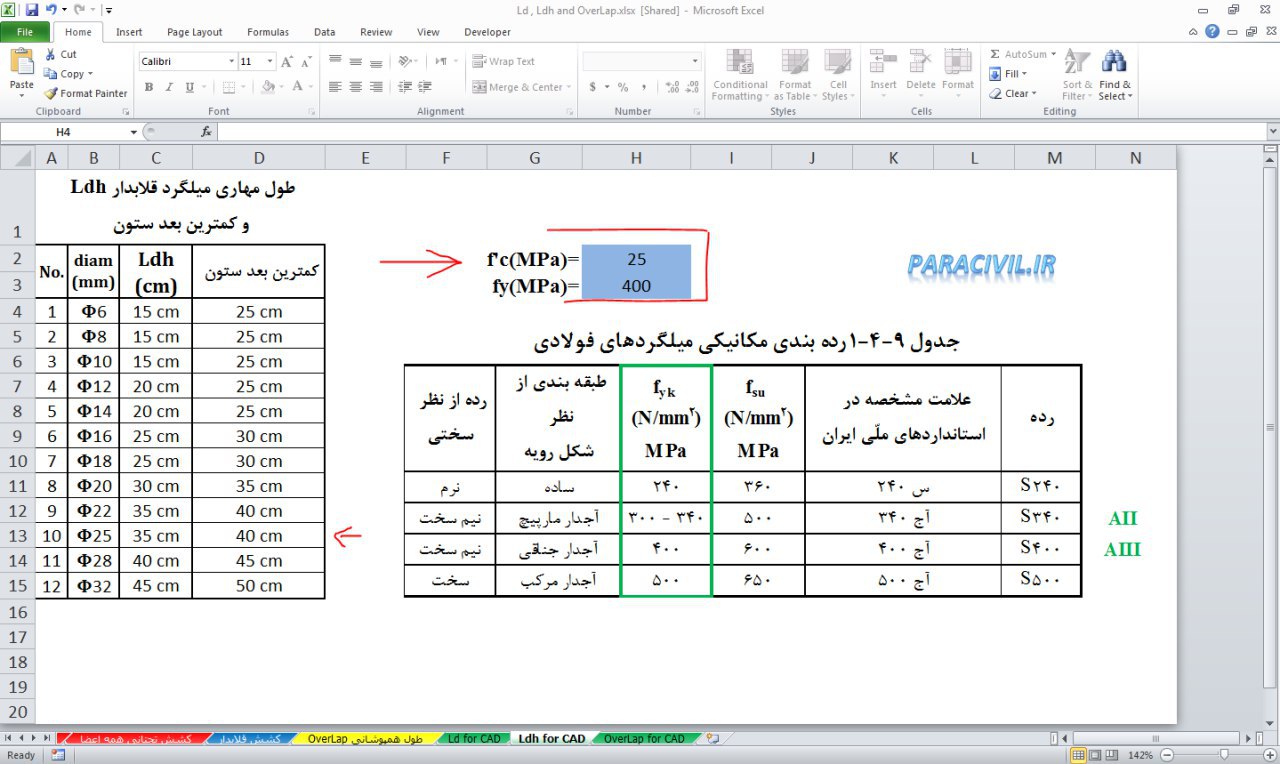Image resolution: width=1280 pixels, height=764 pixels.
Task: Expand the Name Box dropdown
Action: pyautogui.click(x=134, y=132)
